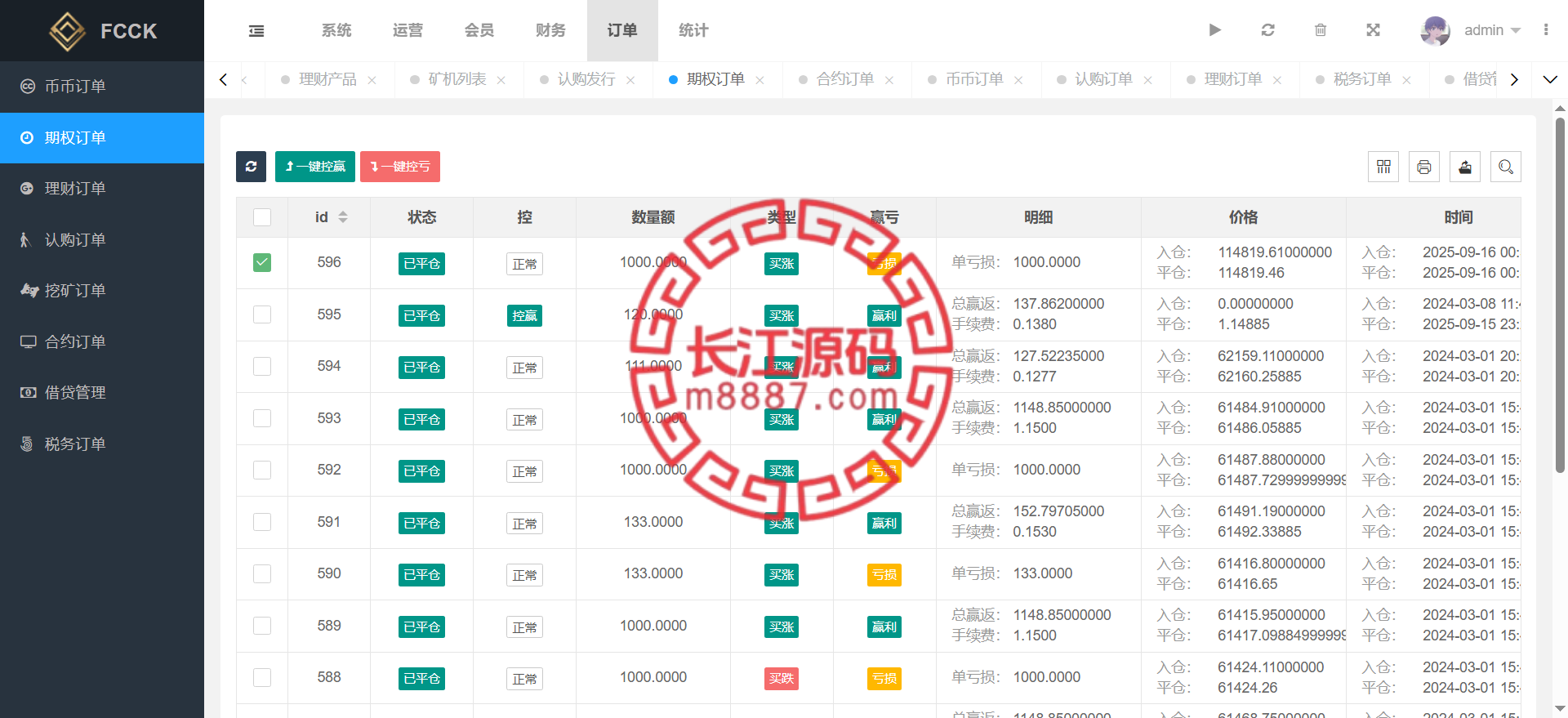Open the vertical three-dot more menu
Image resolution: width=1568 pixels, height=718 pixels.
1546,30
